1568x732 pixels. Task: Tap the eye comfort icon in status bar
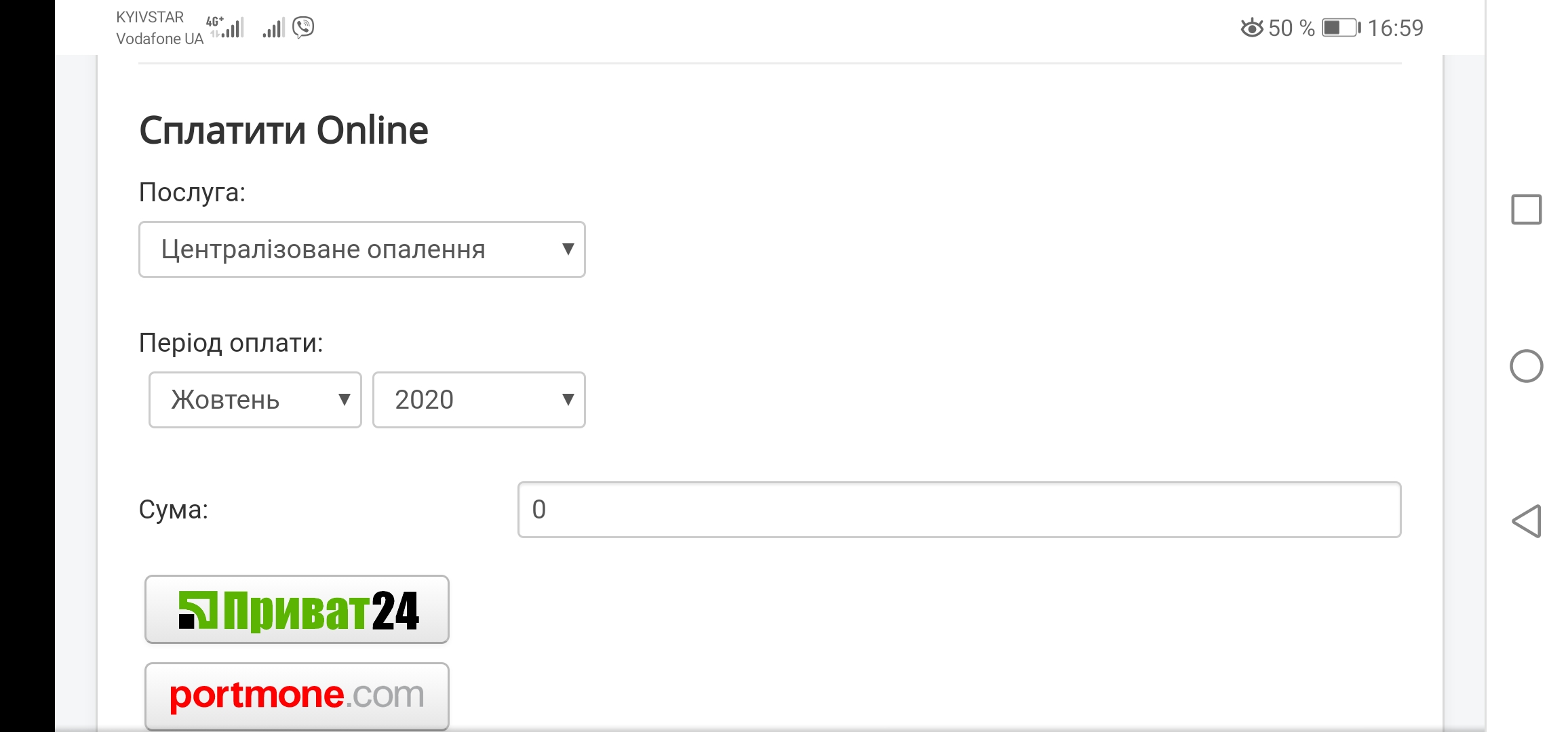[1252, 28]
